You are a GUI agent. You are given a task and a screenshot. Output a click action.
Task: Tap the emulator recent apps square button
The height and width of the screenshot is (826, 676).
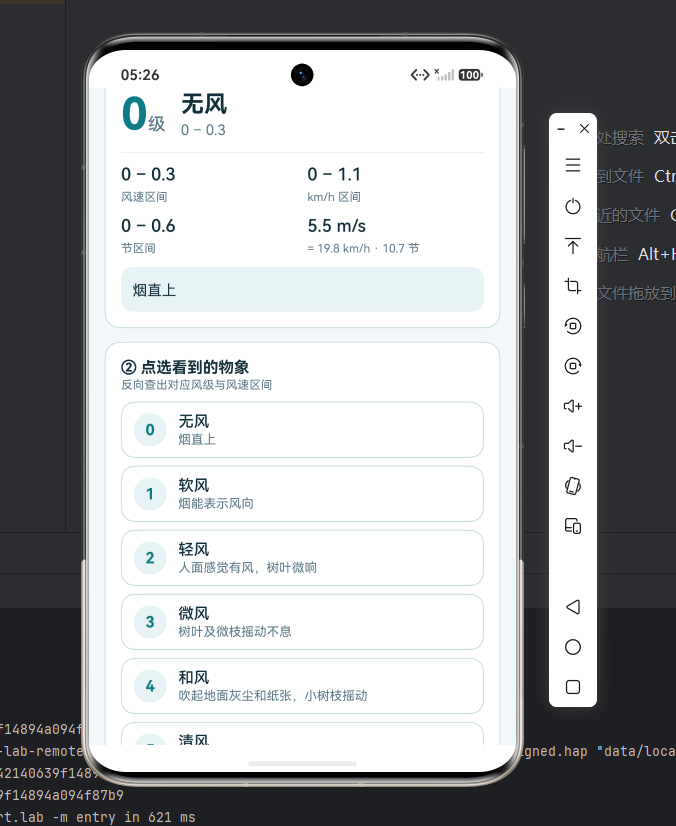click(x=573, y=687)
